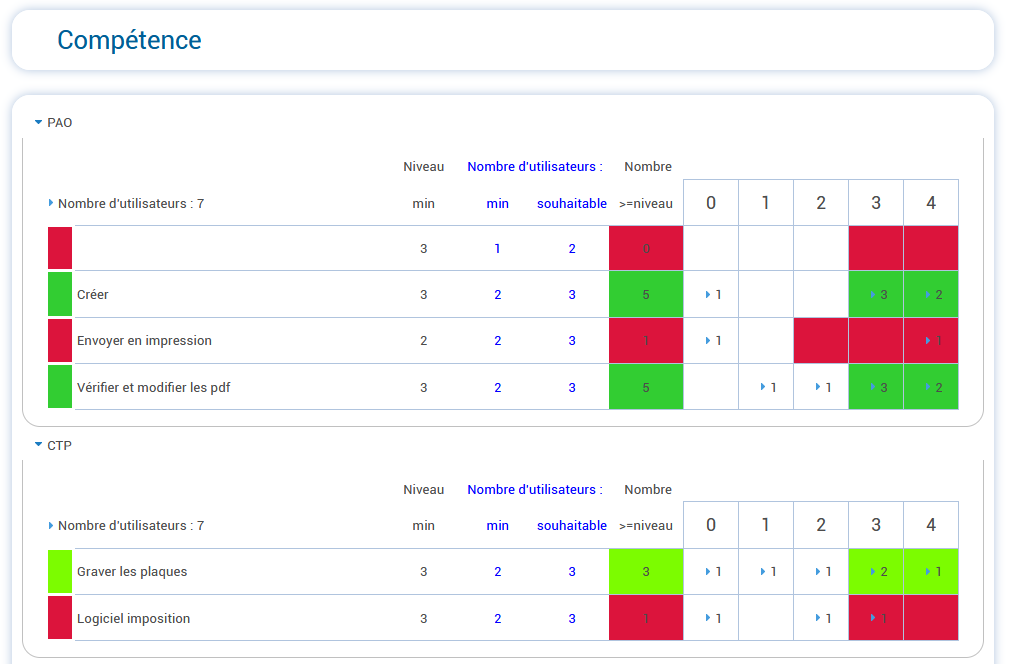Viewport: 1020px width, 664px height.
Task: Click the red cell showing 0 in PAO
Action: pyautogui.click(x=646, y=248)
